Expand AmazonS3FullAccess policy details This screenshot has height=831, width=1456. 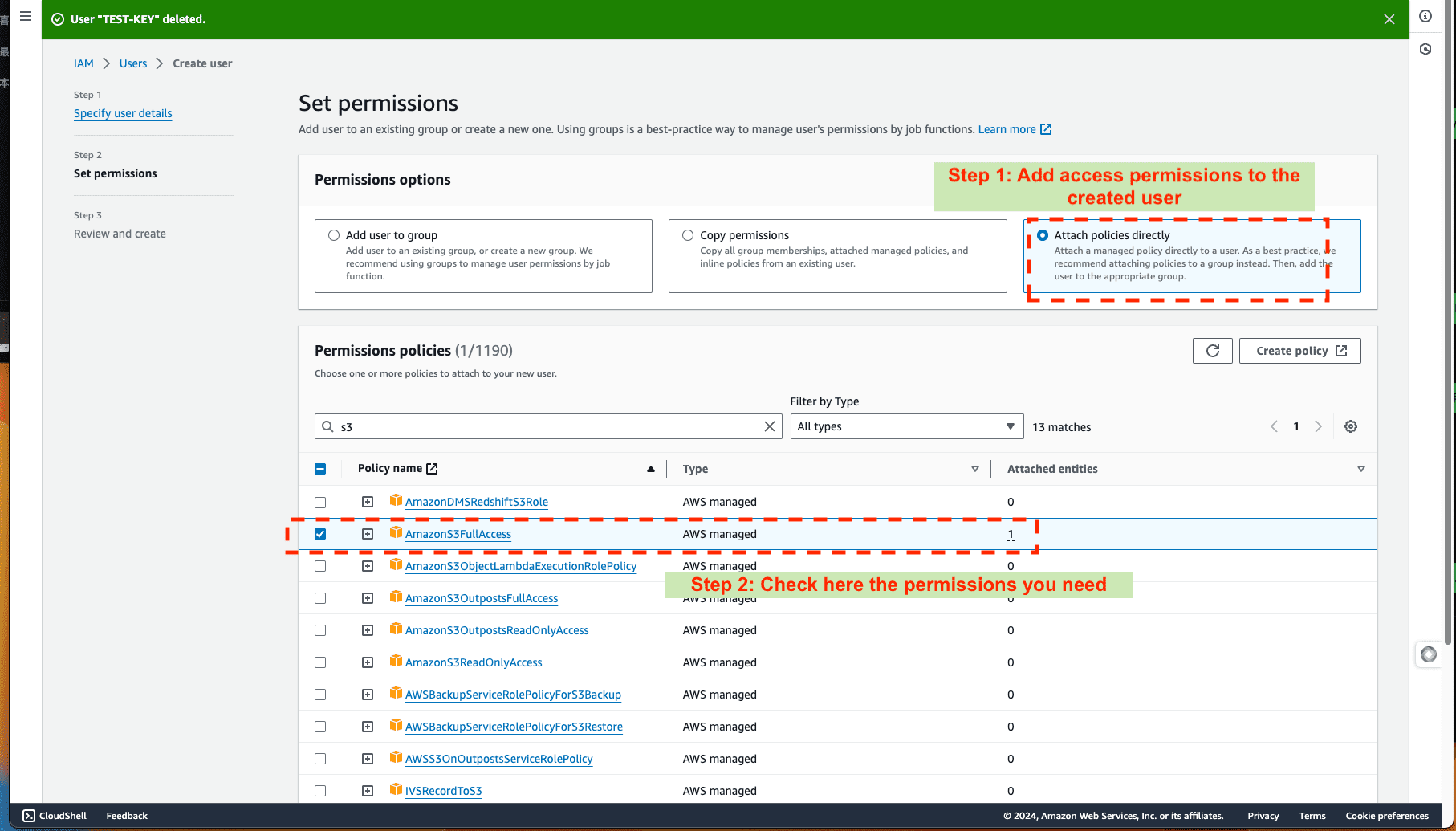pos(368,534)
